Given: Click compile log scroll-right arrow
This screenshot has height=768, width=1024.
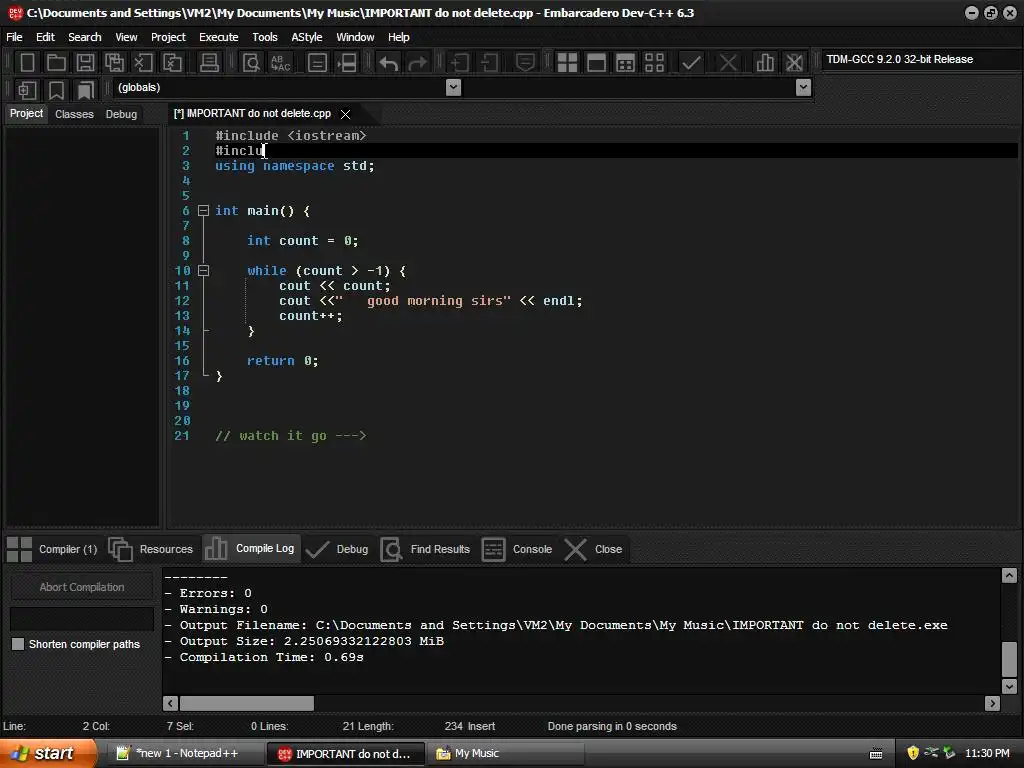Looking at the screenshot, I should 993,703.
